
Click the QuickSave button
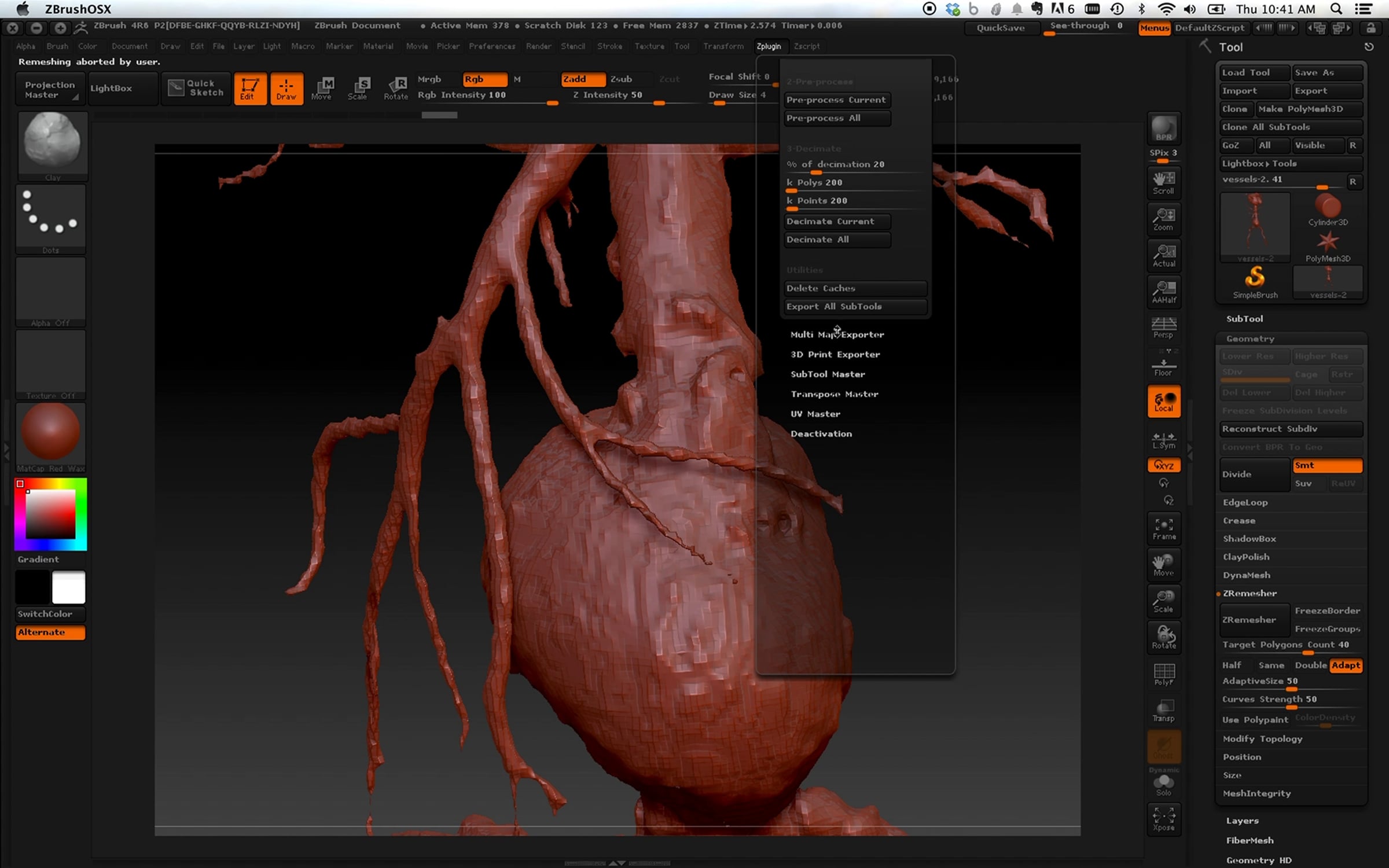(1001, 28)
